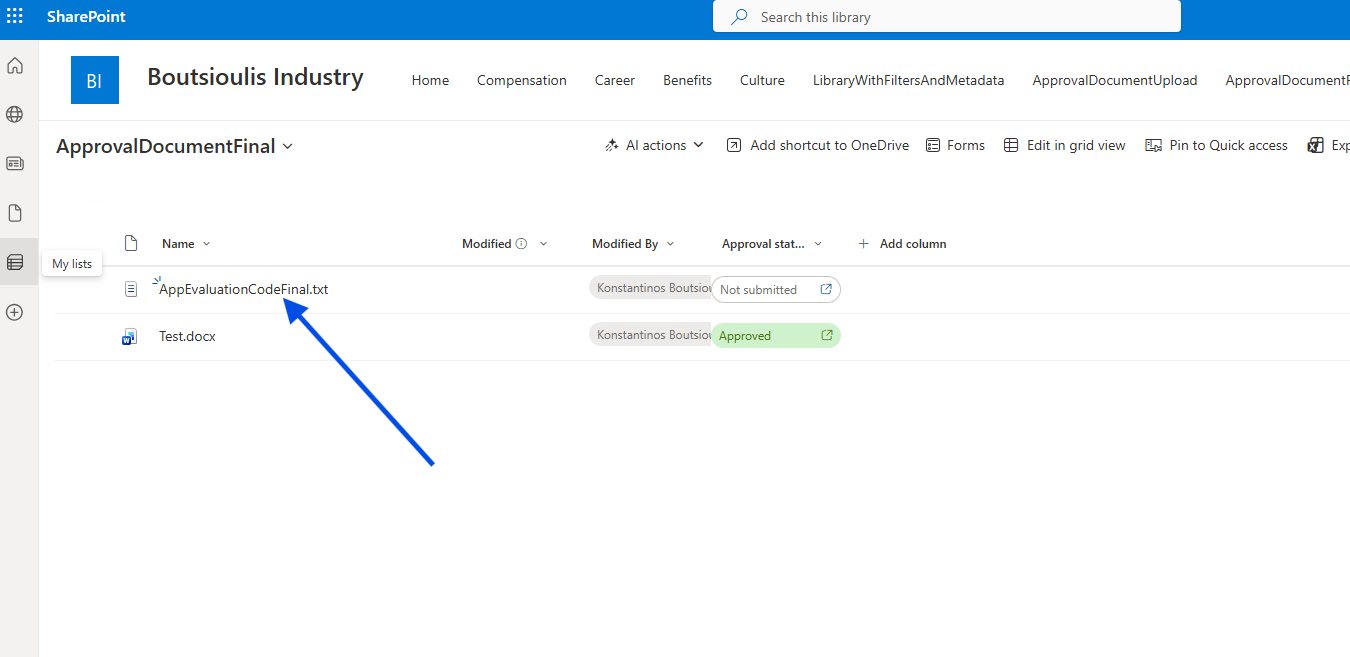Open the My lists sidebar icon
The height and width of the screenshot is (657, 1350).
pos(15,262)
